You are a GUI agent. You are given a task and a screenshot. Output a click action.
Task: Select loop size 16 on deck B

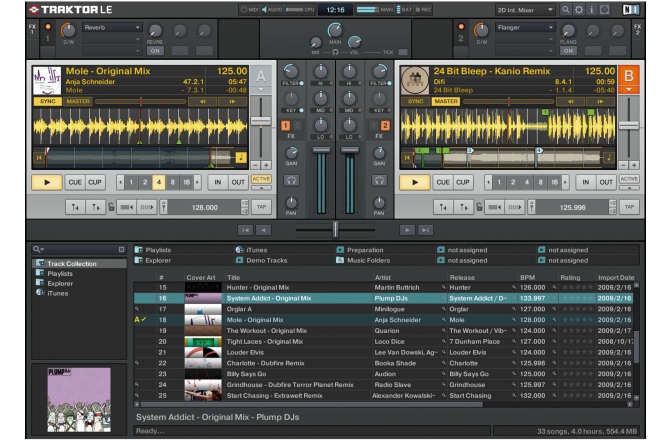coord(554,182)
